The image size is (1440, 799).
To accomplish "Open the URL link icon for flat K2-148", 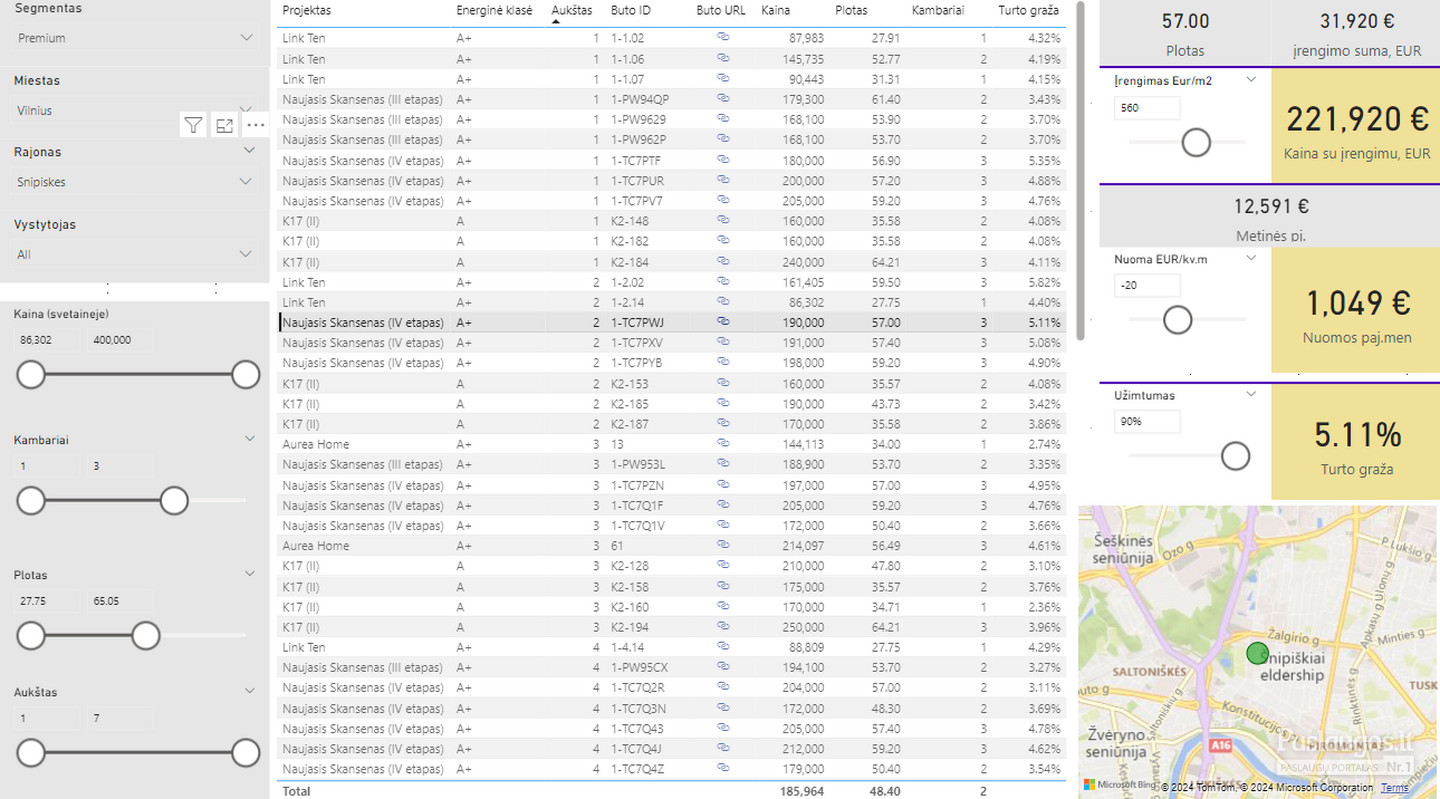I will (x=723, y=221).
